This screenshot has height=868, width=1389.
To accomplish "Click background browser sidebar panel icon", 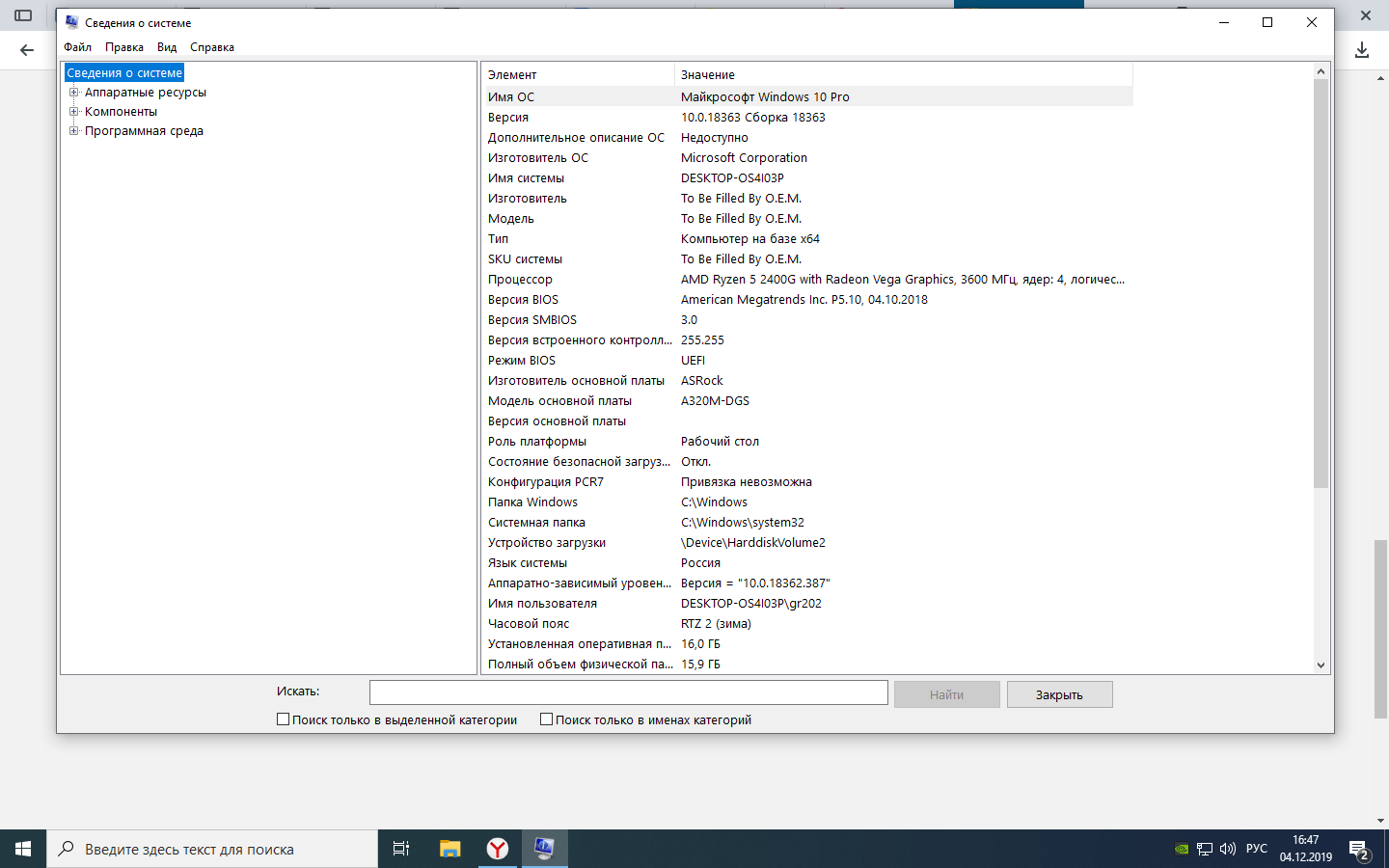I will click(x=23, y=15).
